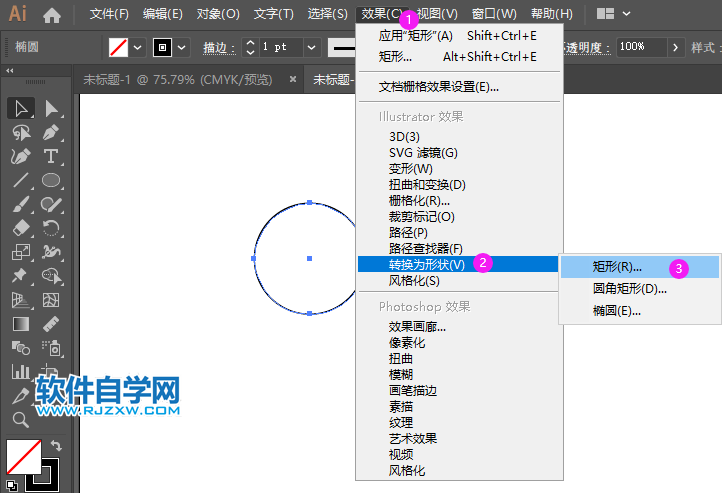The height and width of the screenshot is (493, 722).
Task: Select the Column Graph tool
Action: click(20, 371)
